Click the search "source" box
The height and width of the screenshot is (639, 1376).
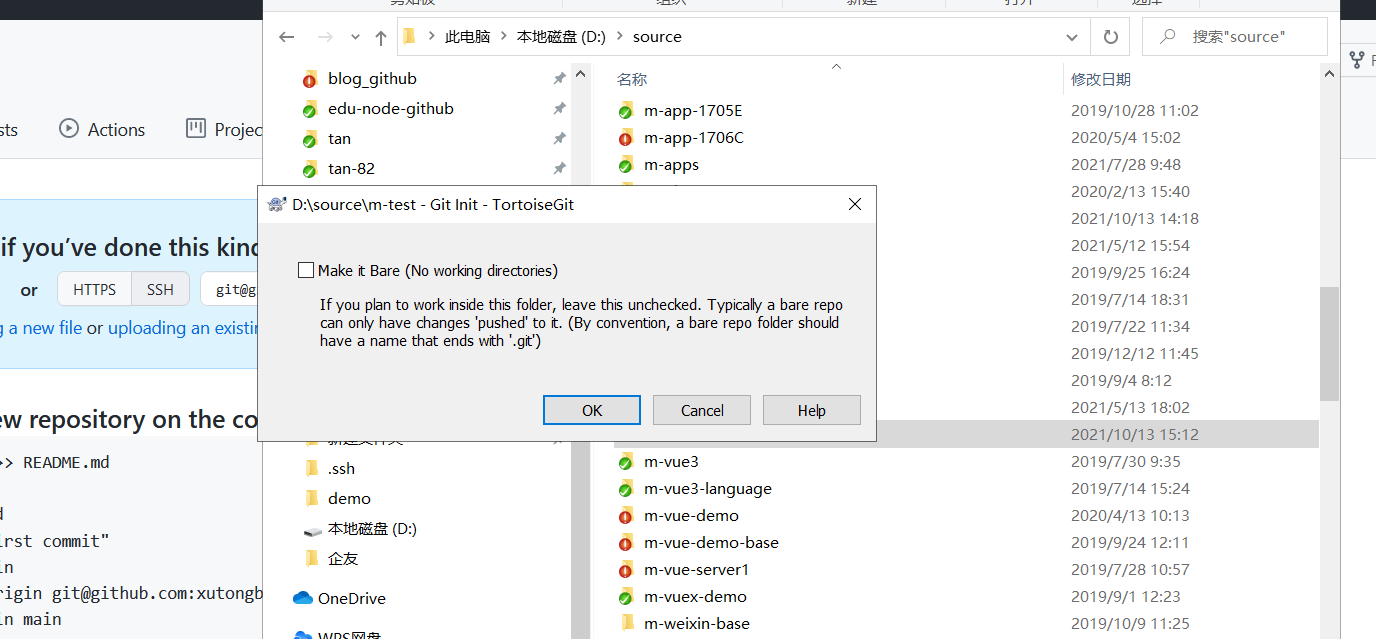pos(1235,37)
